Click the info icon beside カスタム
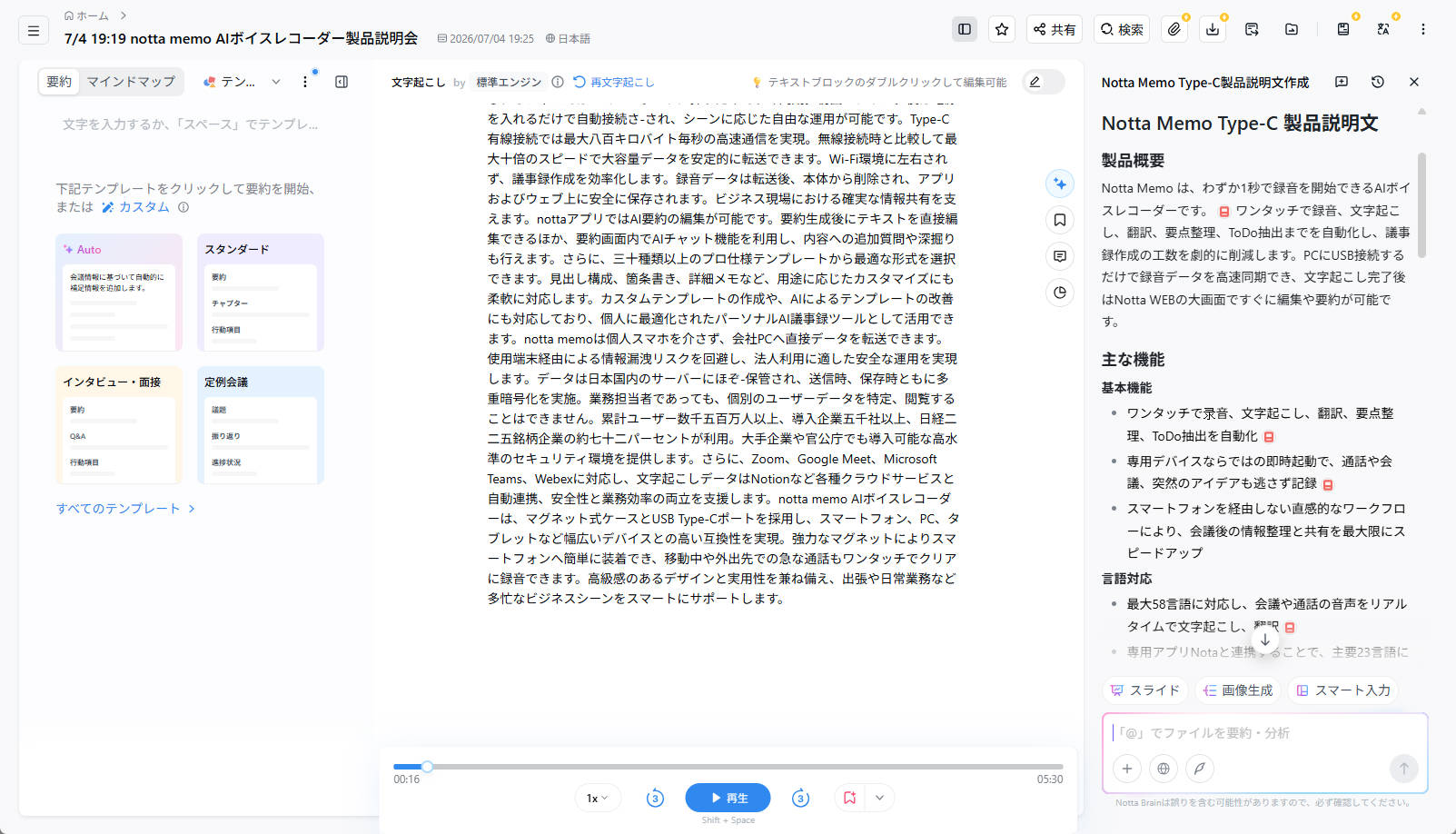Viewport: 1456px width, 834px height. point(183,207)
